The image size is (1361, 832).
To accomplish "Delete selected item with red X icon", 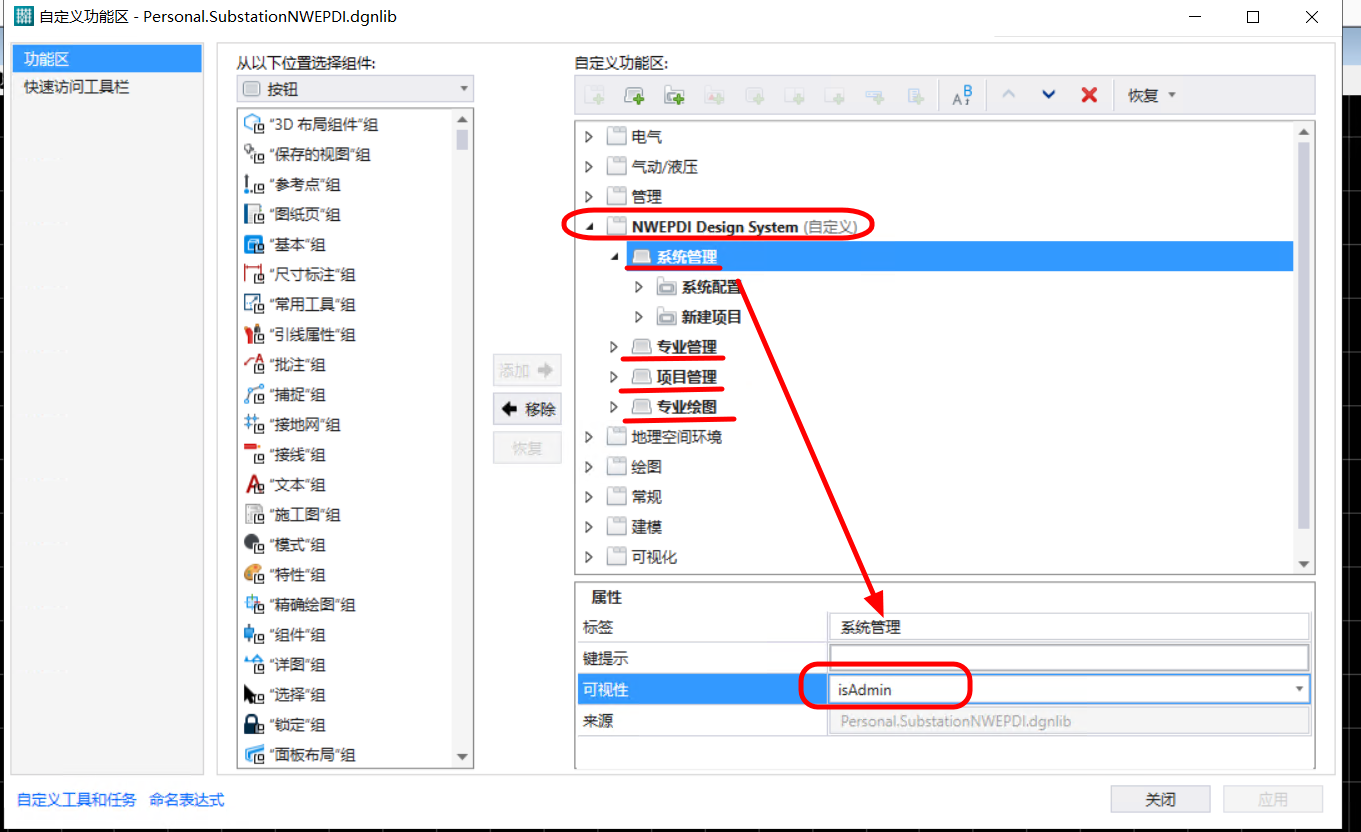I will [1089, 95].
